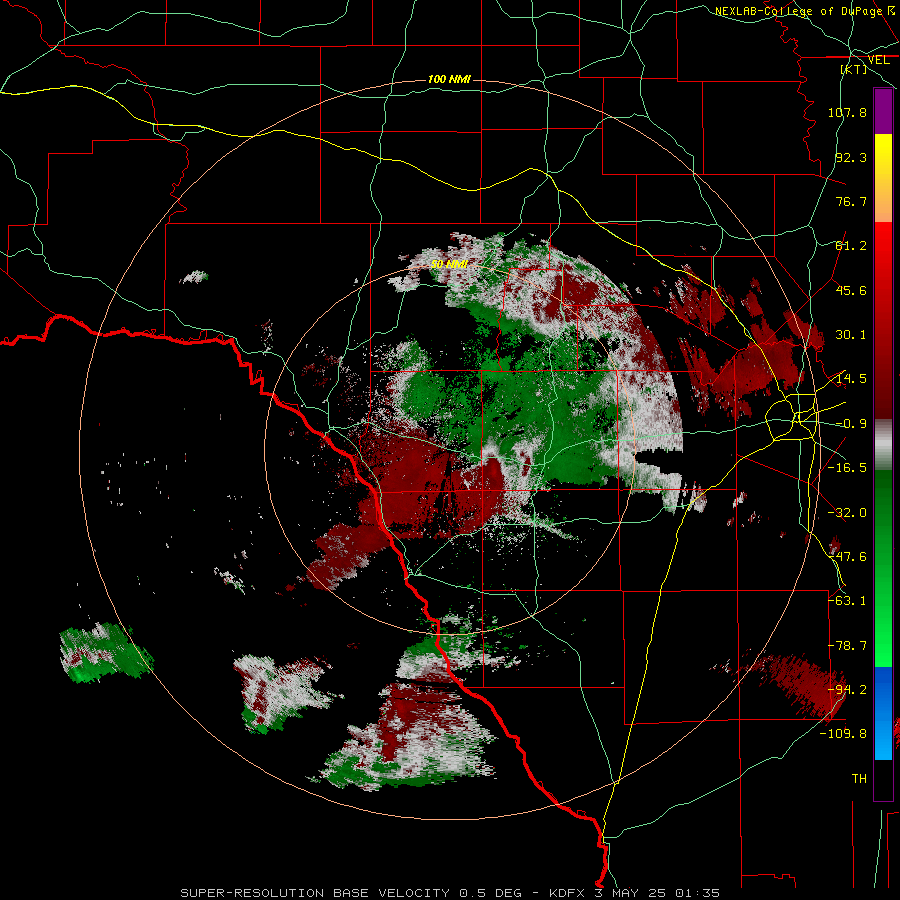This screenshot has height=900, width=900.
Task: Select the -78.7 scale value
Action: [847, 646]
